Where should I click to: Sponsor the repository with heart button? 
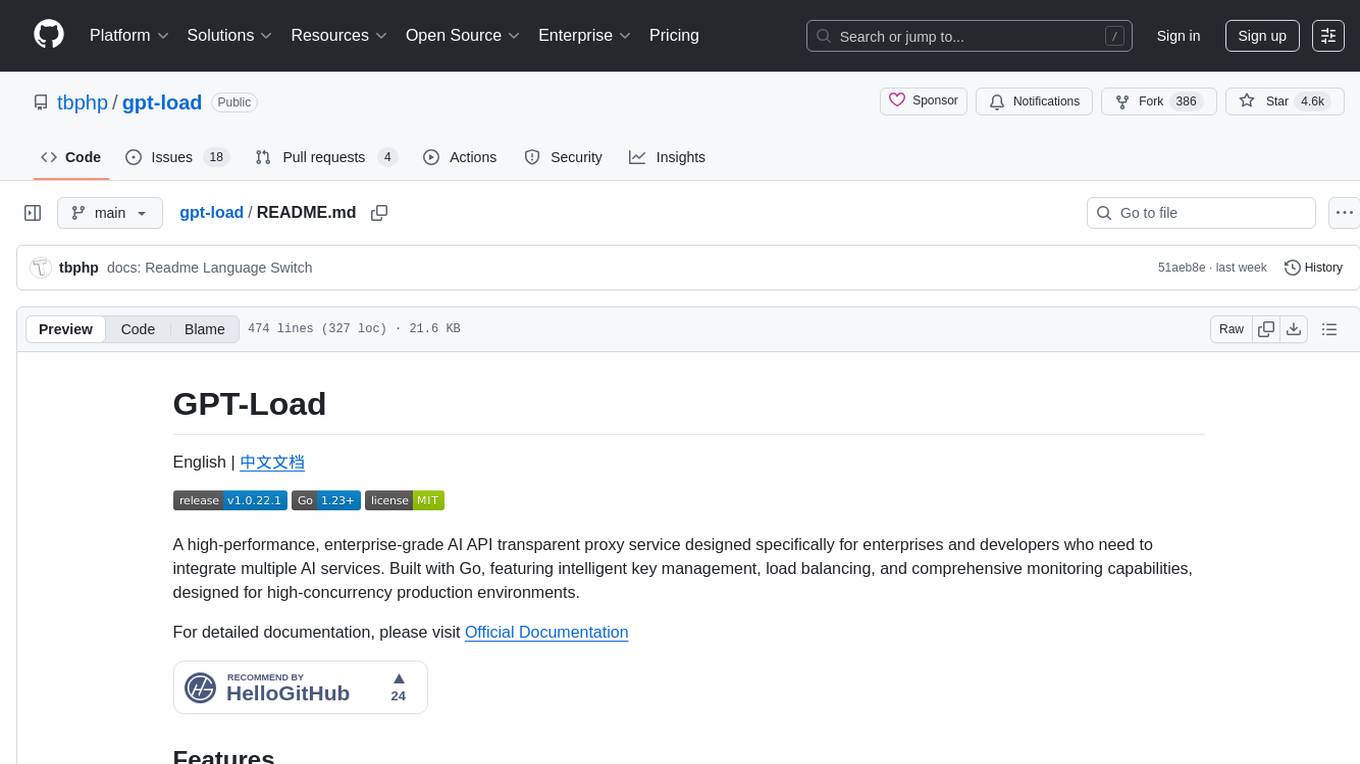tap(924, 101)
